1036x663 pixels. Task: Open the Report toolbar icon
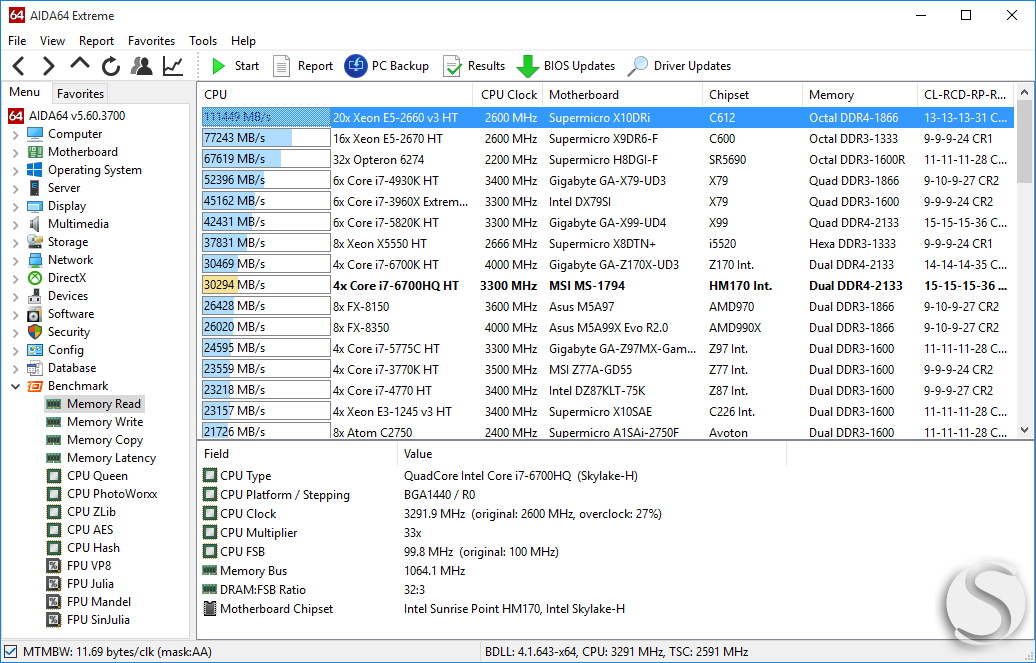(x=281, y=66)
